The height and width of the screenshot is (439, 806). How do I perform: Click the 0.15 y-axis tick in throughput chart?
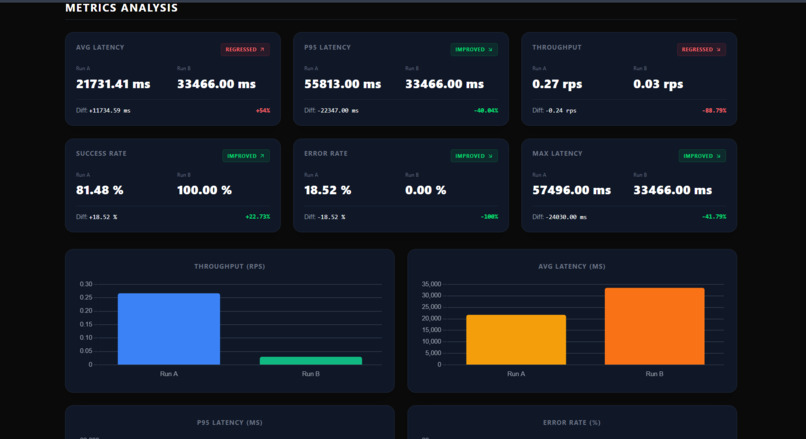[x=86, y=324]
